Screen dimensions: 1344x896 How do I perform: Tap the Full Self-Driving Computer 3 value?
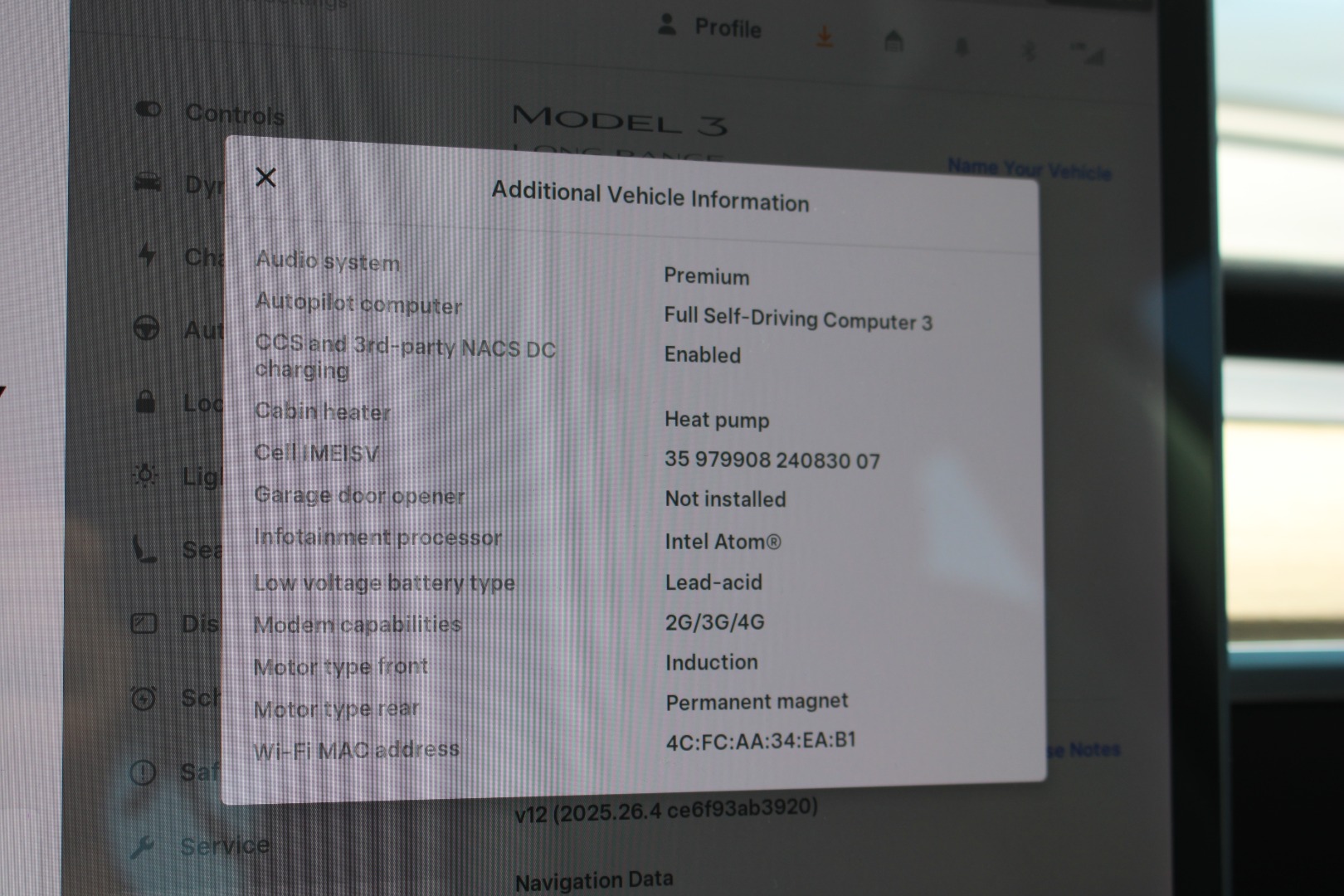798,319
